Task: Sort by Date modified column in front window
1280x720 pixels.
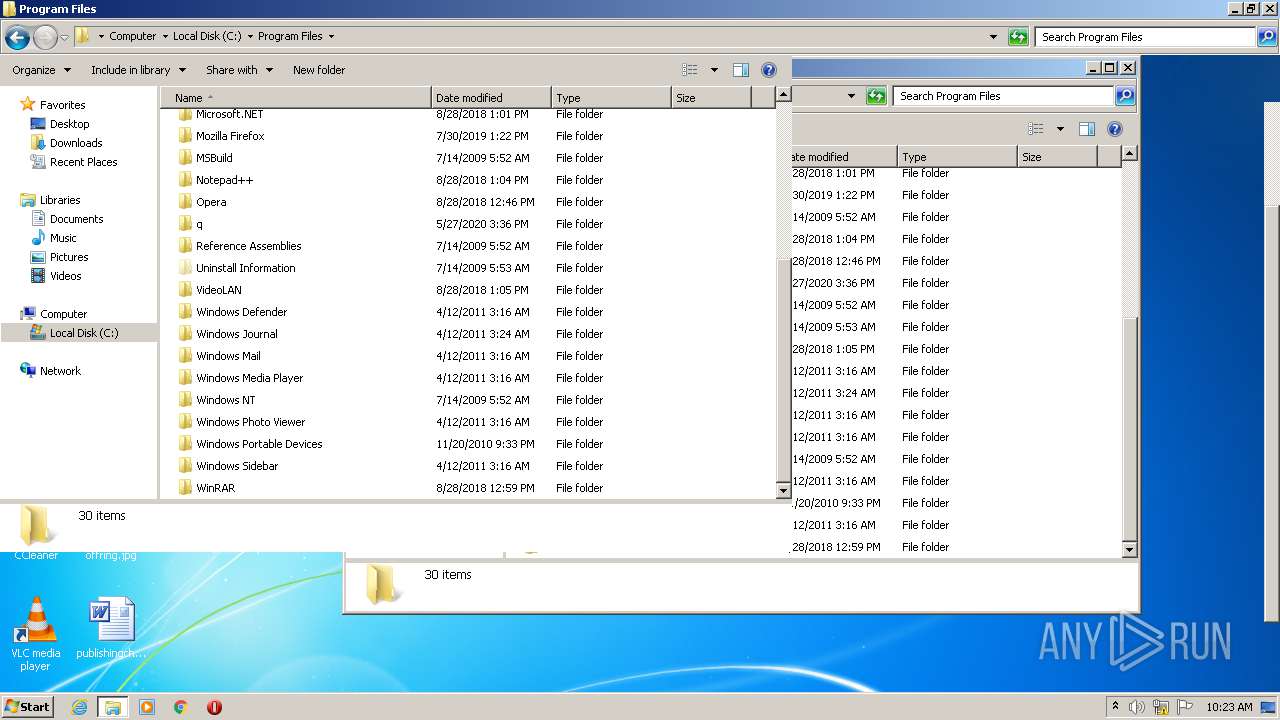Action: pyautogui.click(x=491, y=98)
